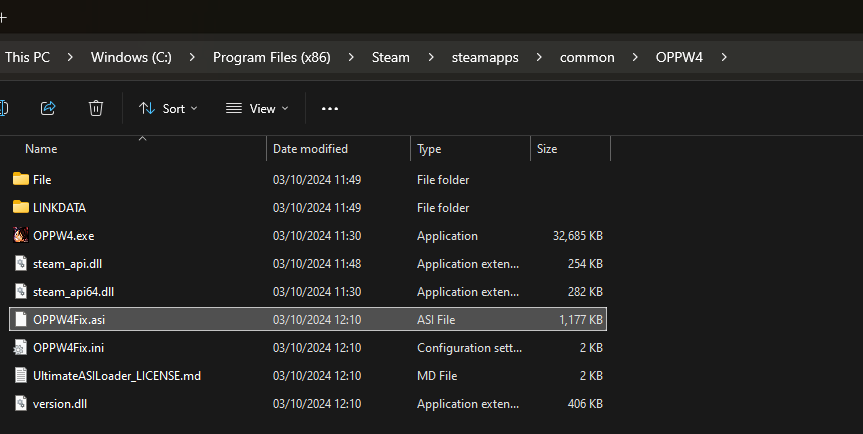This screenshot has width=863, height=434.
Task: Select the OPPW4.exe application icon
Action: (21, 236)
